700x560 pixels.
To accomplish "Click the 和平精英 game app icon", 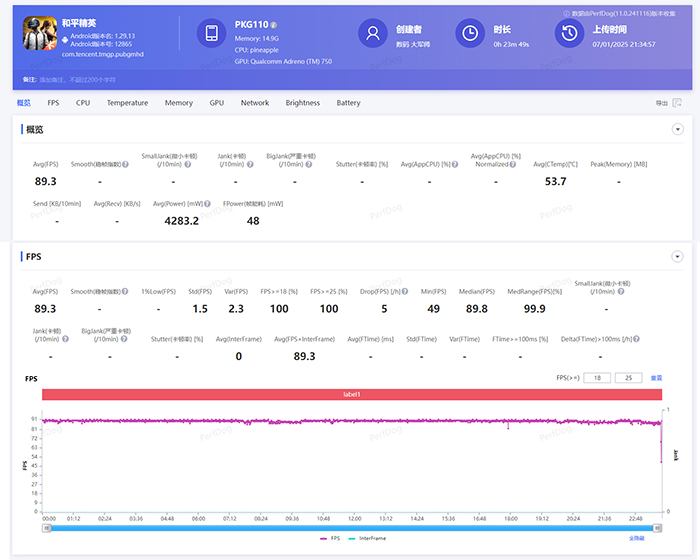I will pos(41,35).
